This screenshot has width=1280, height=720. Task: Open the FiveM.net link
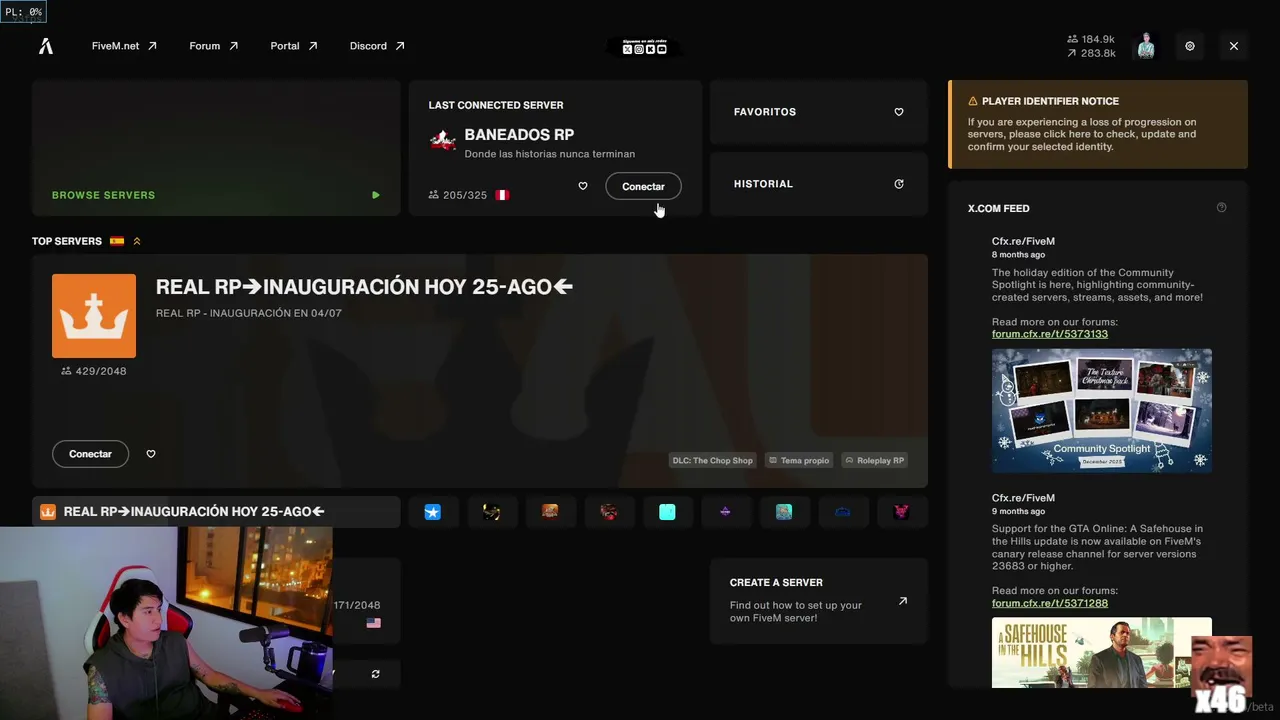[x=124, y=46]
